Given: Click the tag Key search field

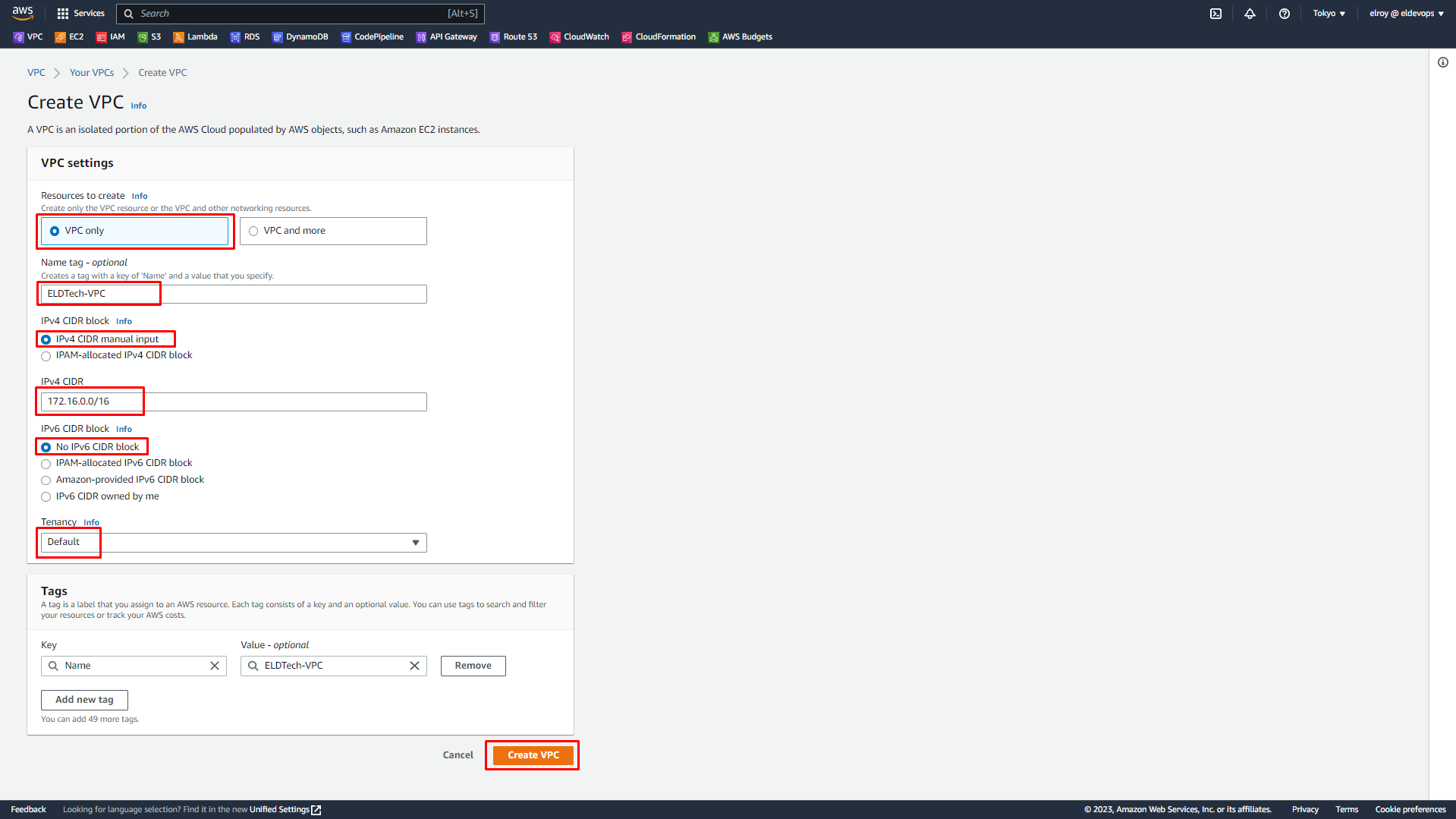Looking at the screenshot, I should click(x=134, y=666).
